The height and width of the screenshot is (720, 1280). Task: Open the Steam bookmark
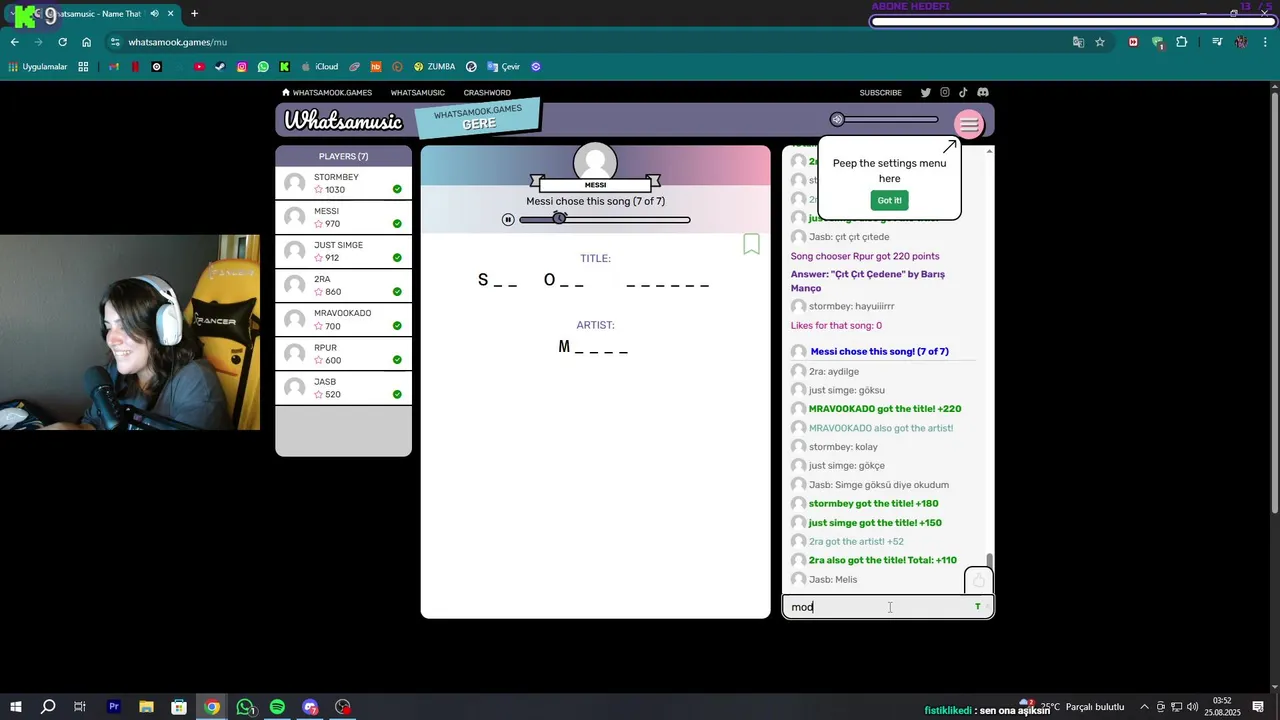point(220,67)
